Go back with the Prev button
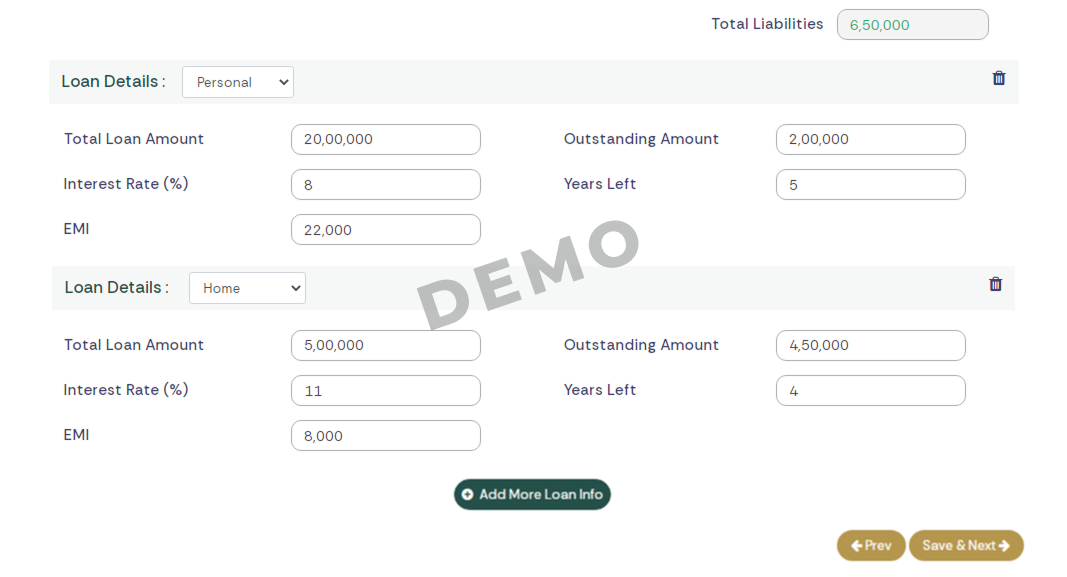 [871, 545]
